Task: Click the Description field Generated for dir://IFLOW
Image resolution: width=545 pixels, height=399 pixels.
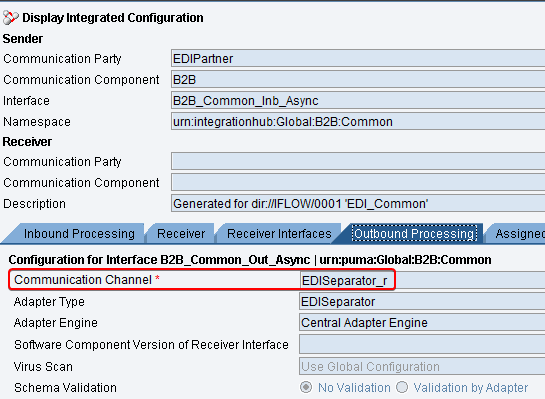Action: click(358, 203)
